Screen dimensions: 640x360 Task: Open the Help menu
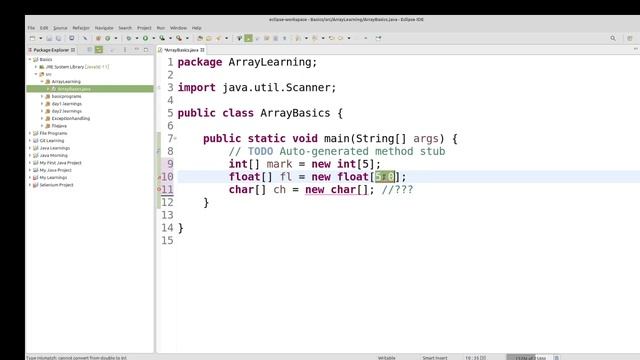pos(197,28)
